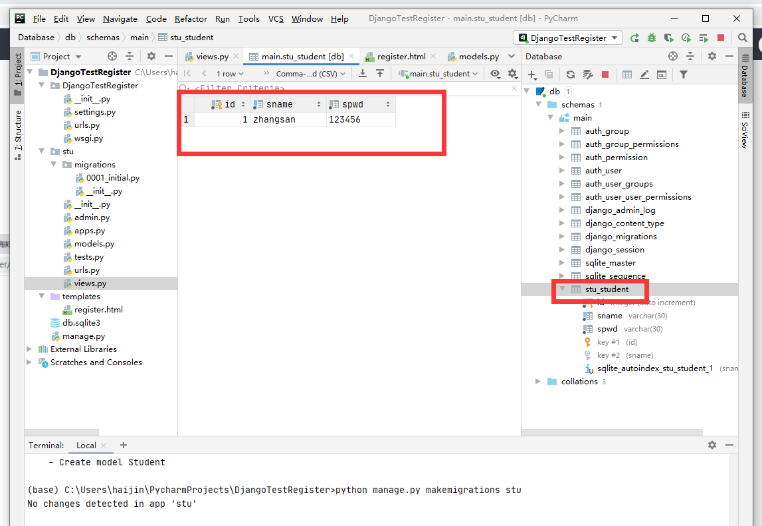The image size is (762, 526).
Task: Click the add data source plus icon
Action: pos(532,74)
